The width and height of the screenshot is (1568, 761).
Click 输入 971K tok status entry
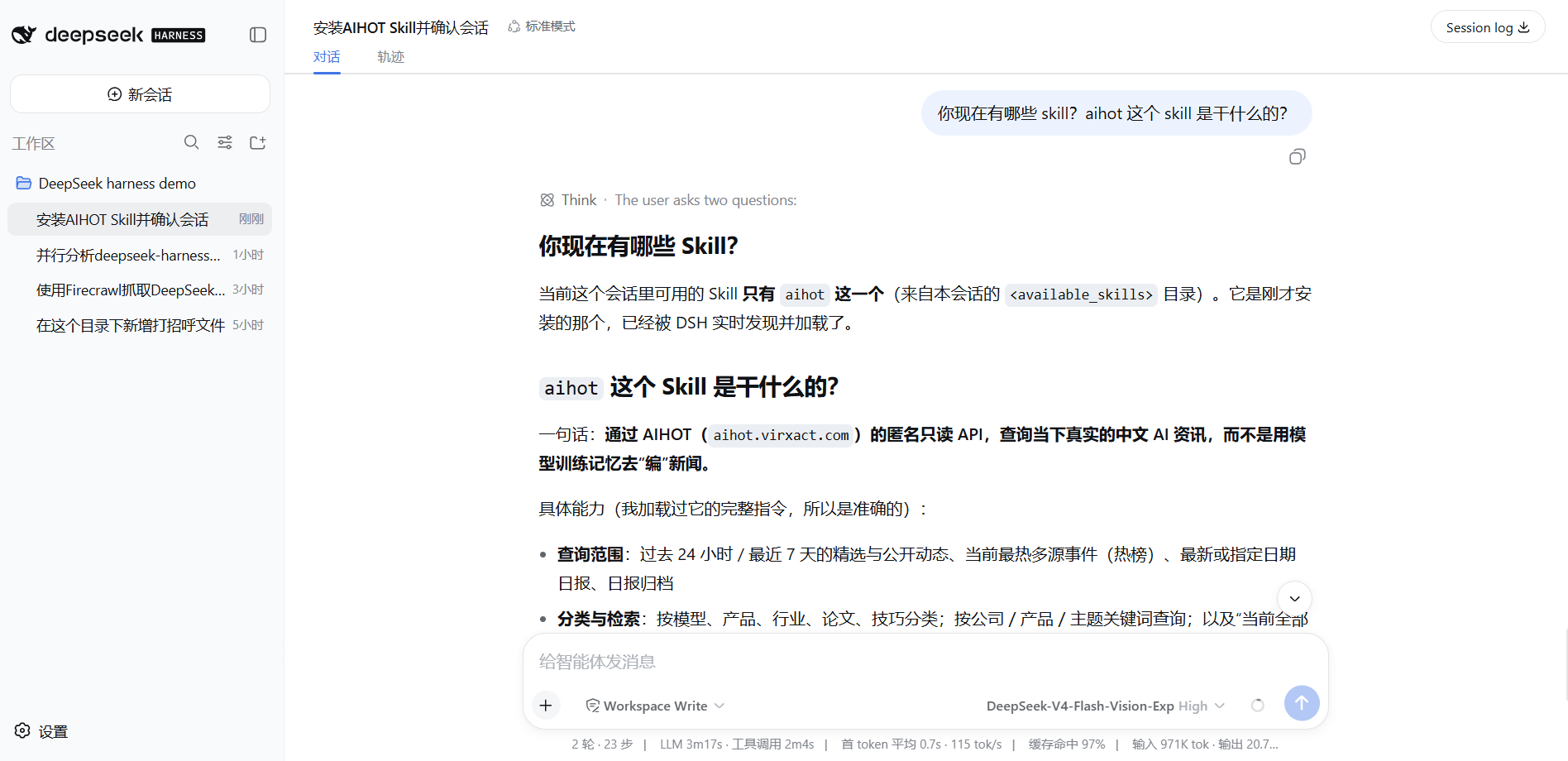click(x=1205, y=744)
